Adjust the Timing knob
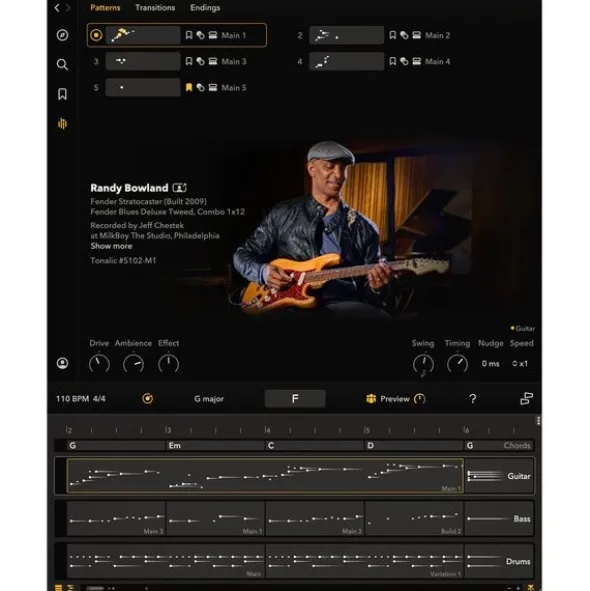This screenshot has height=591, width=590. click(457, 364)
